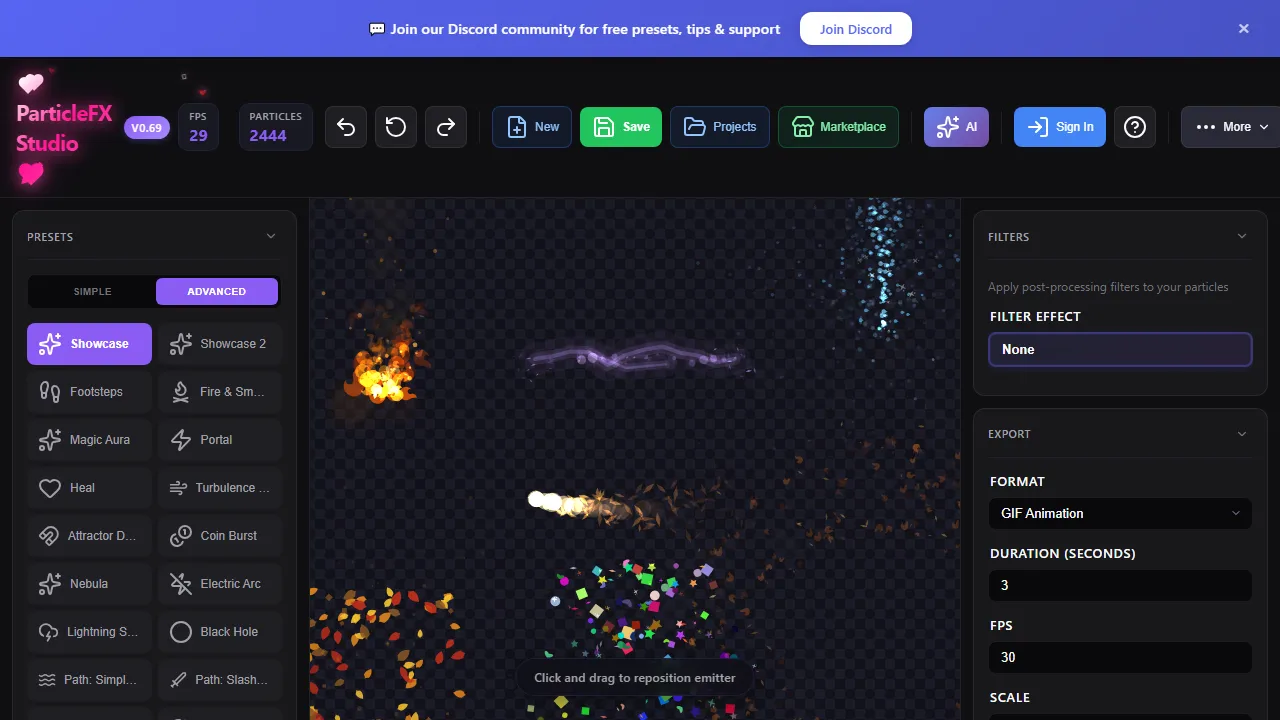Save the current project
This screenshot has width=1280, height=720.
(620, 127)
